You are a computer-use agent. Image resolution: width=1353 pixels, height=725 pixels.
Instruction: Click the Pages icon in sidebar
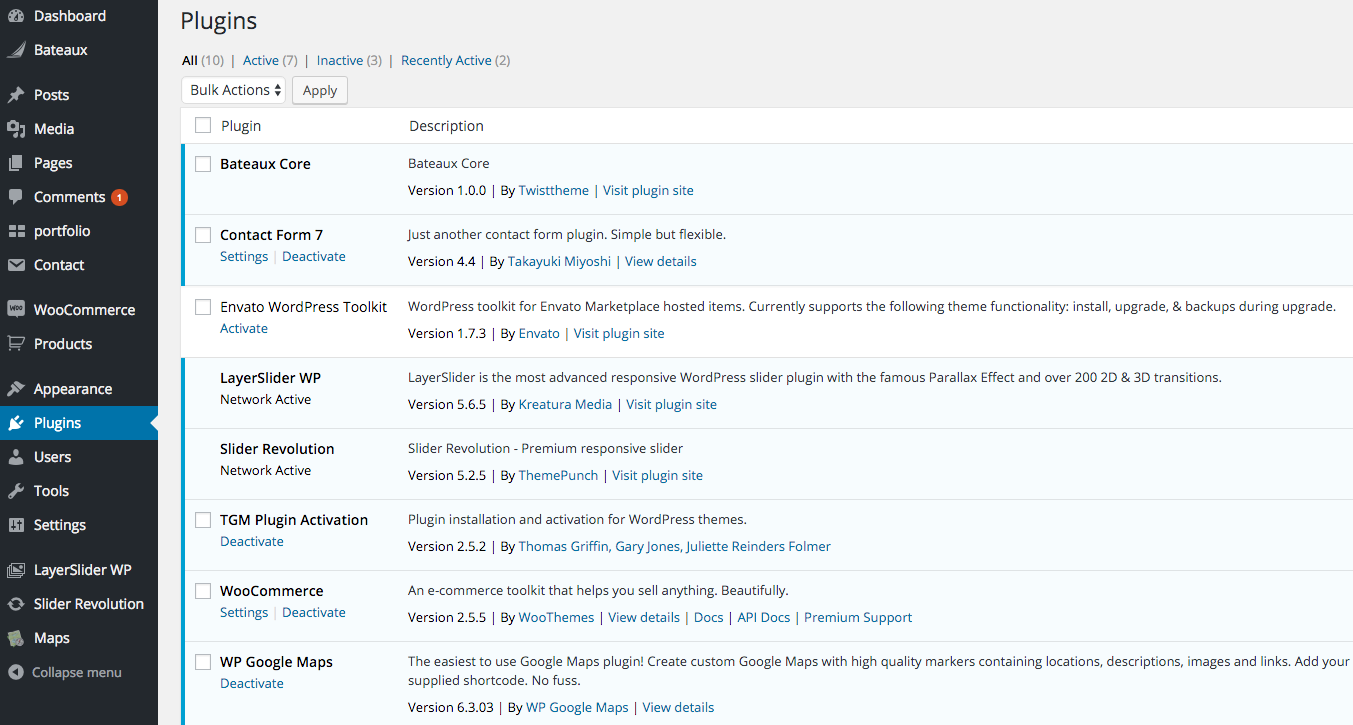pyautogui.click(x=16, y=163)
